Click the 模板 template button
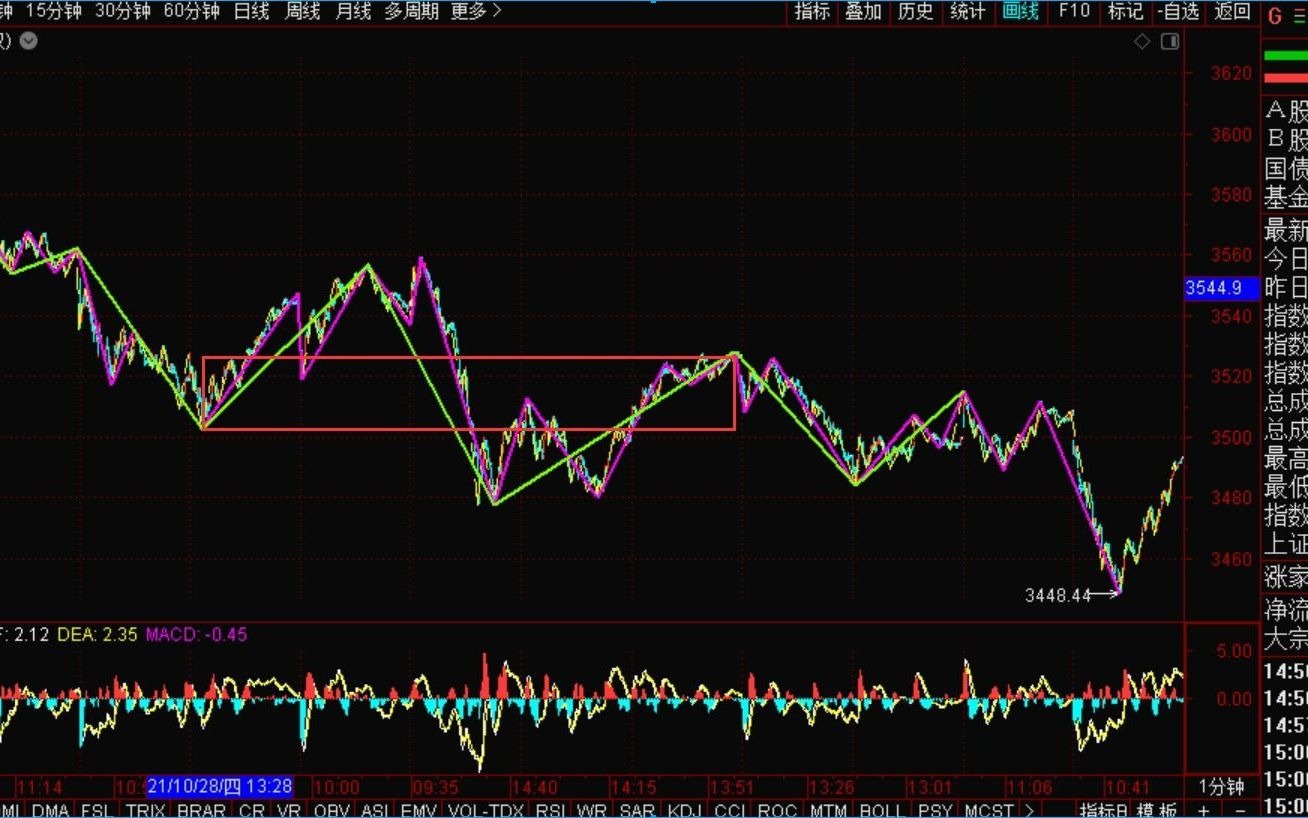Screen dimensions: 1308x818 [1156, 810]
